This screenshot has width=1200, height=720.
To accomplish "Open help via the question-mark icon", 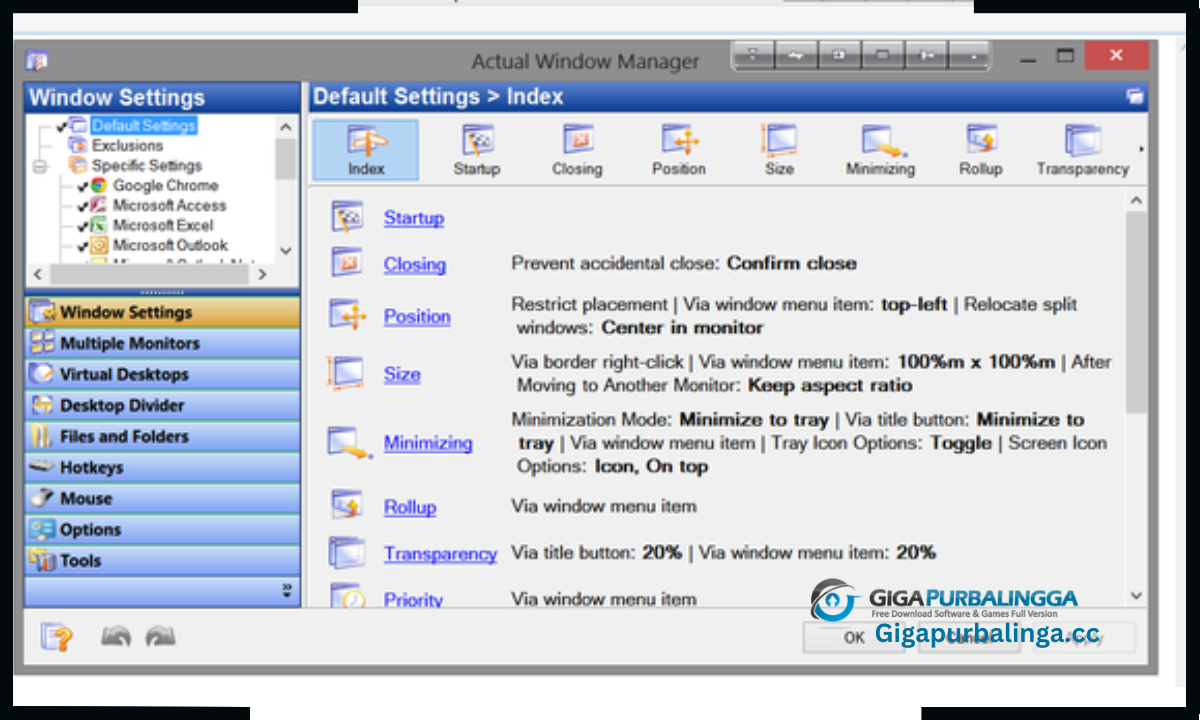I will [x=57, y=636].
